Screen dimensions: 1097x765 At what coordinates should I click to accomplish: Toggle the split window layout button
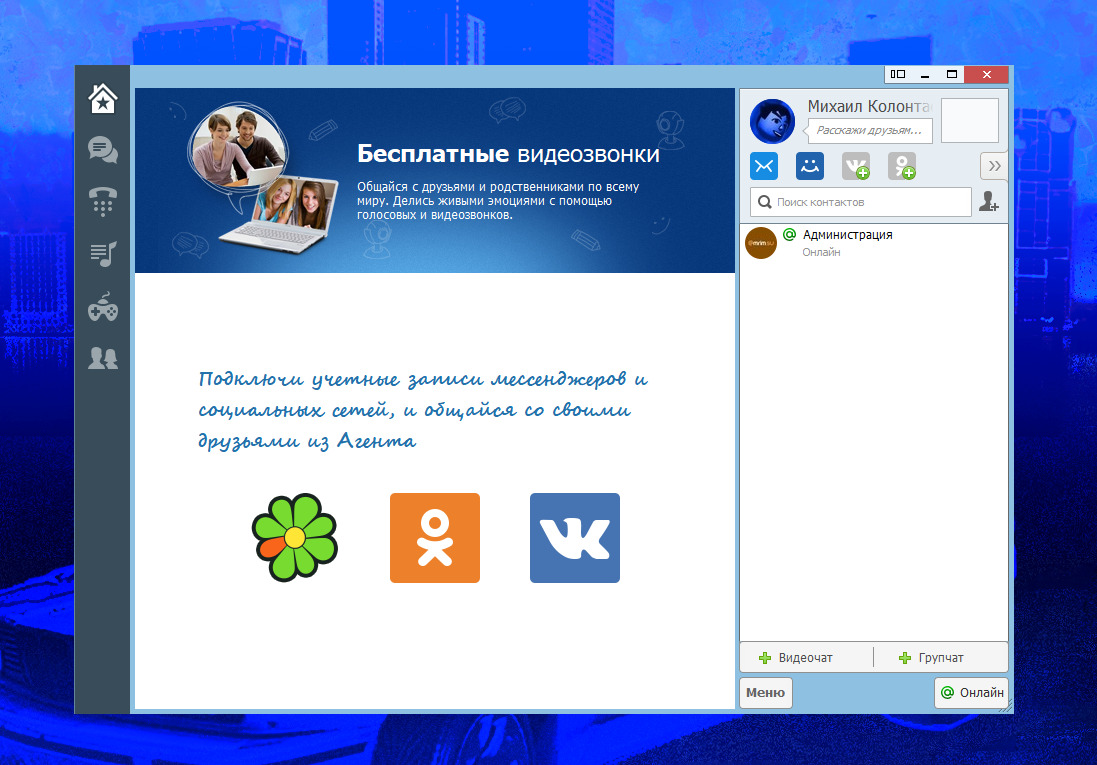(898, 74)
